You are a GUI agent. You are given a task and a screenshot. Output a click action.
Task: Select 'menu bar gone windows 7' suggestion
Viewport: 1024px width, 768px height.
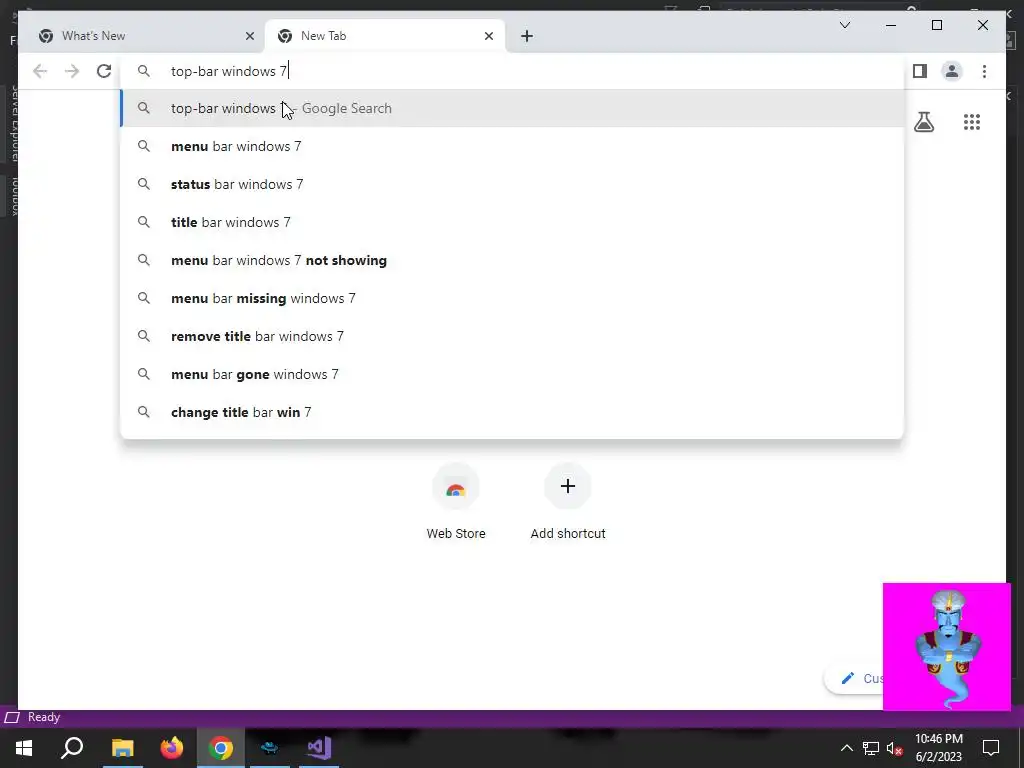513,374
